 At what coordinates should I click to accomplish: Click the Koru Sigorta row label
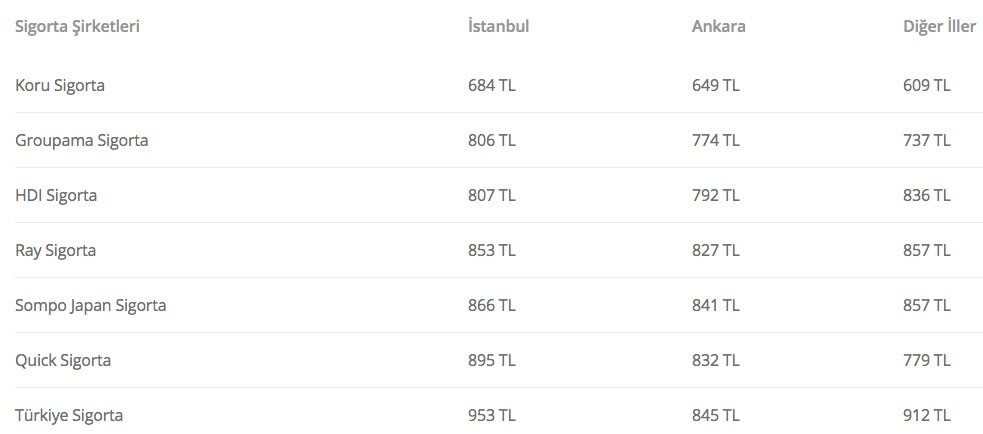(60, 85)
